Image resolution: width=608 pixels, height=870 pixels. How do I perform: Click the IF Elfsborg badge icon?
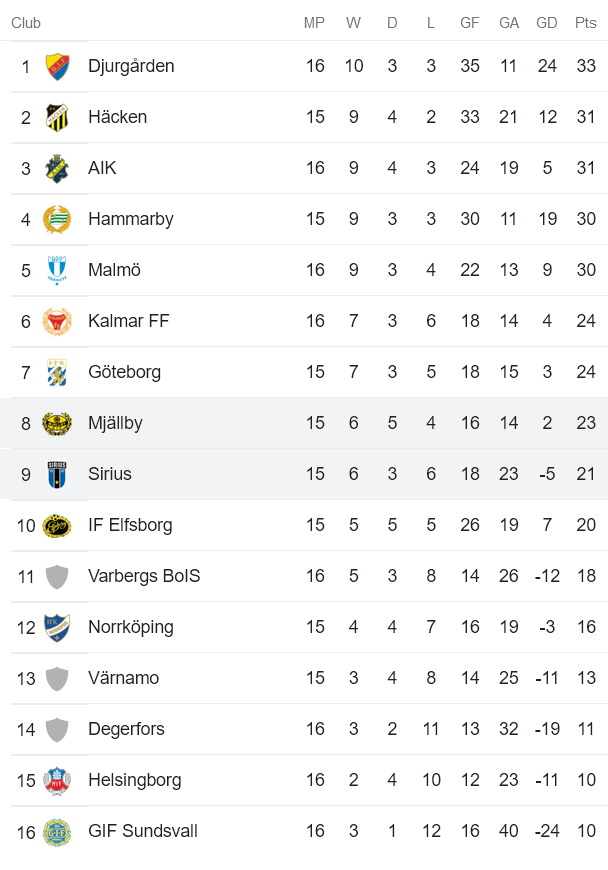coord(57,525)
